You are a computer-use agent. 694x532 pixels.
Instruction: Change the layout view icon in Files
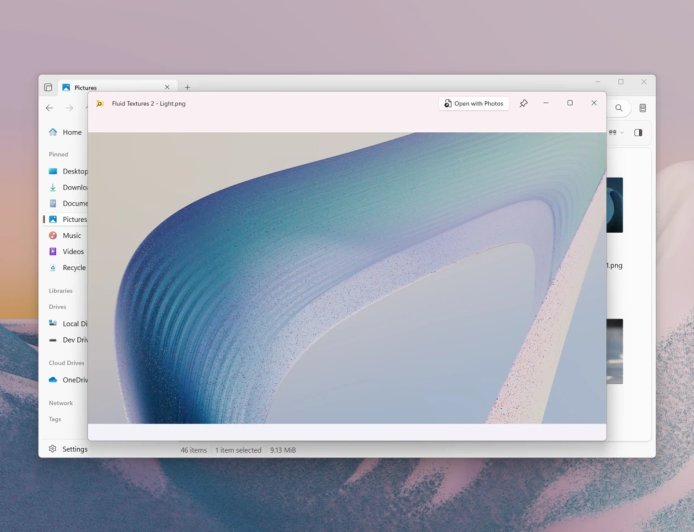(613, 132)
